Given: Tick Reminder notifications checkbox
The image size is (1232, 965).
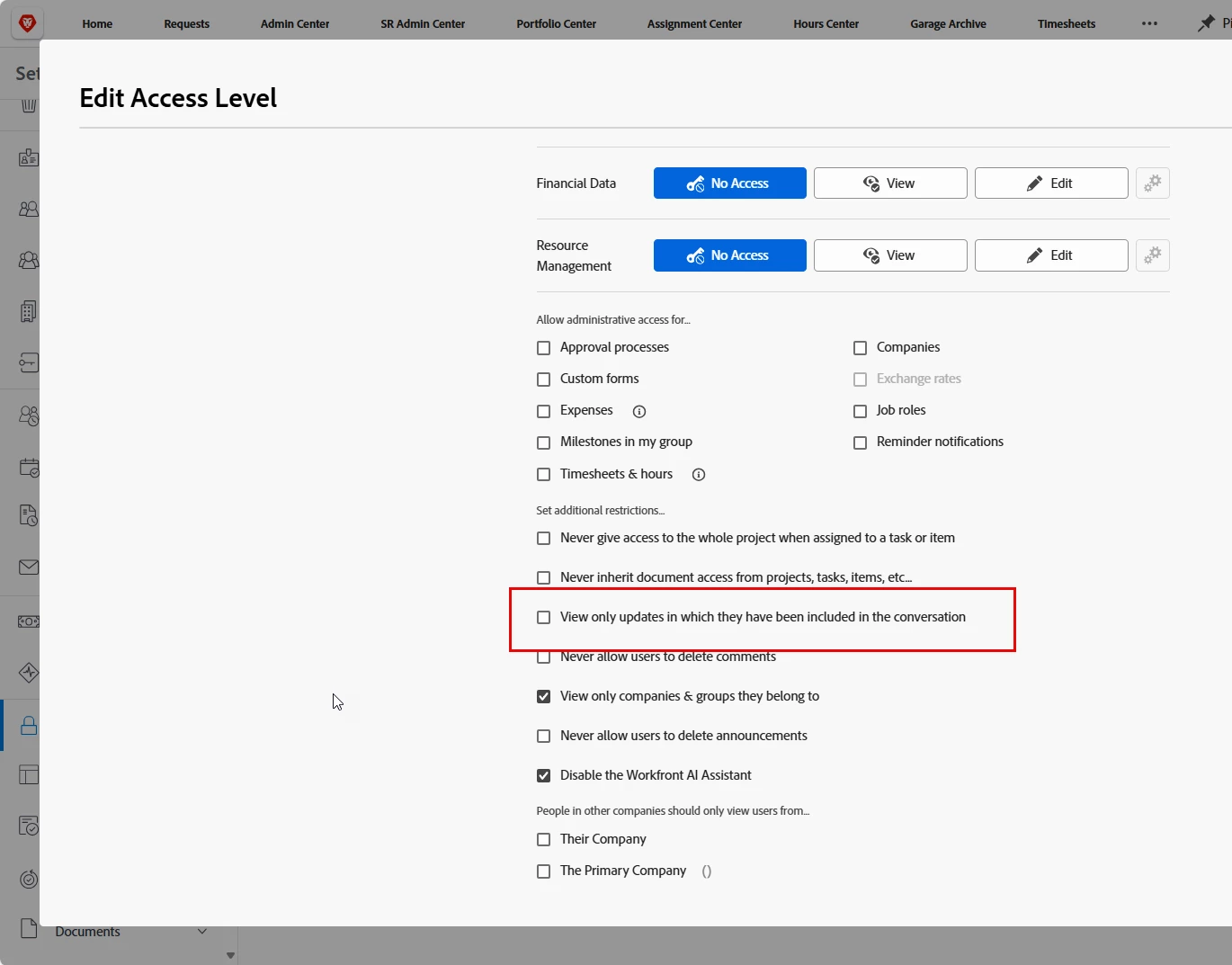Looking at the screenshot, I should tap(860, 442).
